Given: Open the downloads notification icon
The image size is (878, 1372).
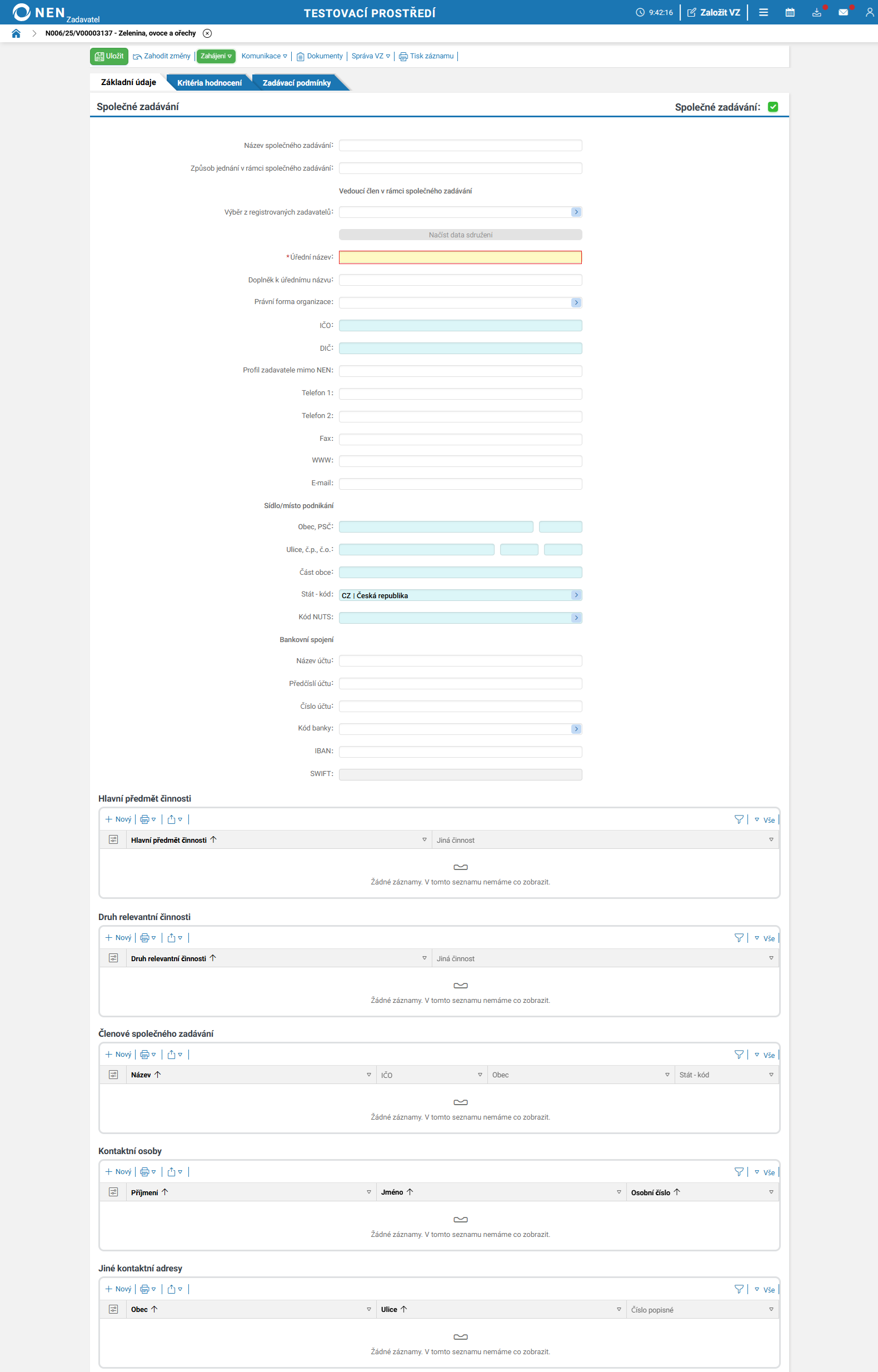Looking at the screenshot, I should click(x=816, y=13).
